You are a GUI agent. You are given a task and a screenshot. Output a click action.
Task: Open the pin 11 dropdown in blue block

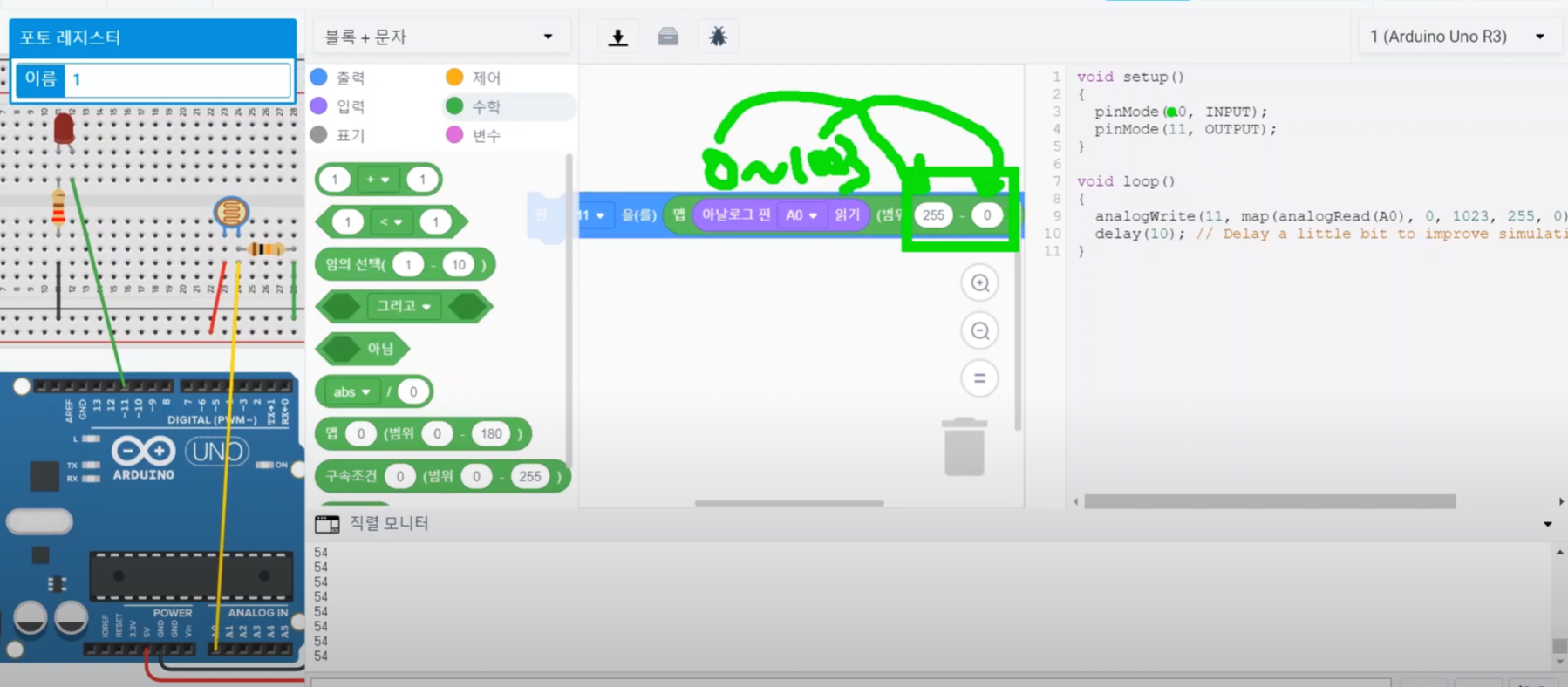pyautogui.click(x=593, y=215)
